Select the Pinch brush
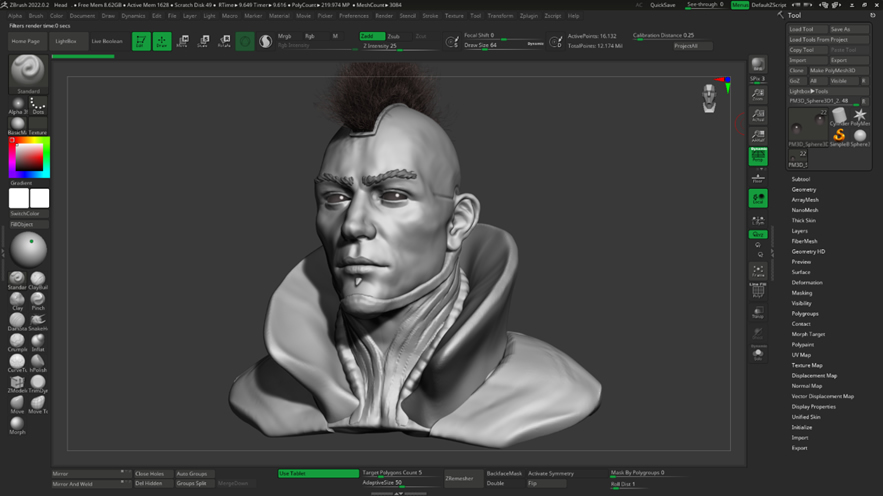The image size is (883, 496). pyautogui.click(x=38, y=301)
